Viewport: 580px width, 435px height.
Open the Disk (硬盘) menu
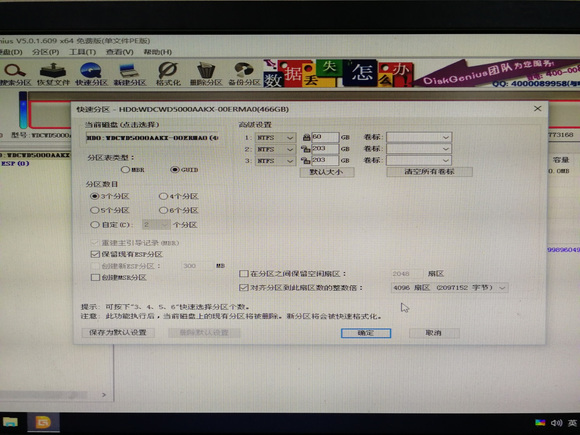coord(10,52)
